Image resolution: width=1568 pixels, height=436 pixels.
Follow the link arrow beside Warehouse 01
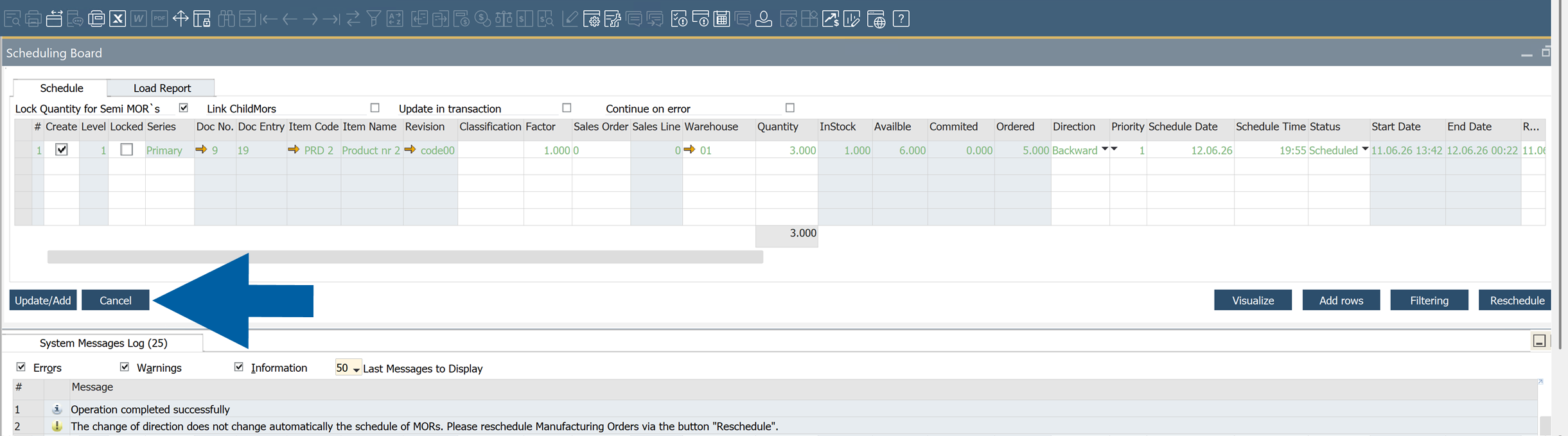point(690,150)
